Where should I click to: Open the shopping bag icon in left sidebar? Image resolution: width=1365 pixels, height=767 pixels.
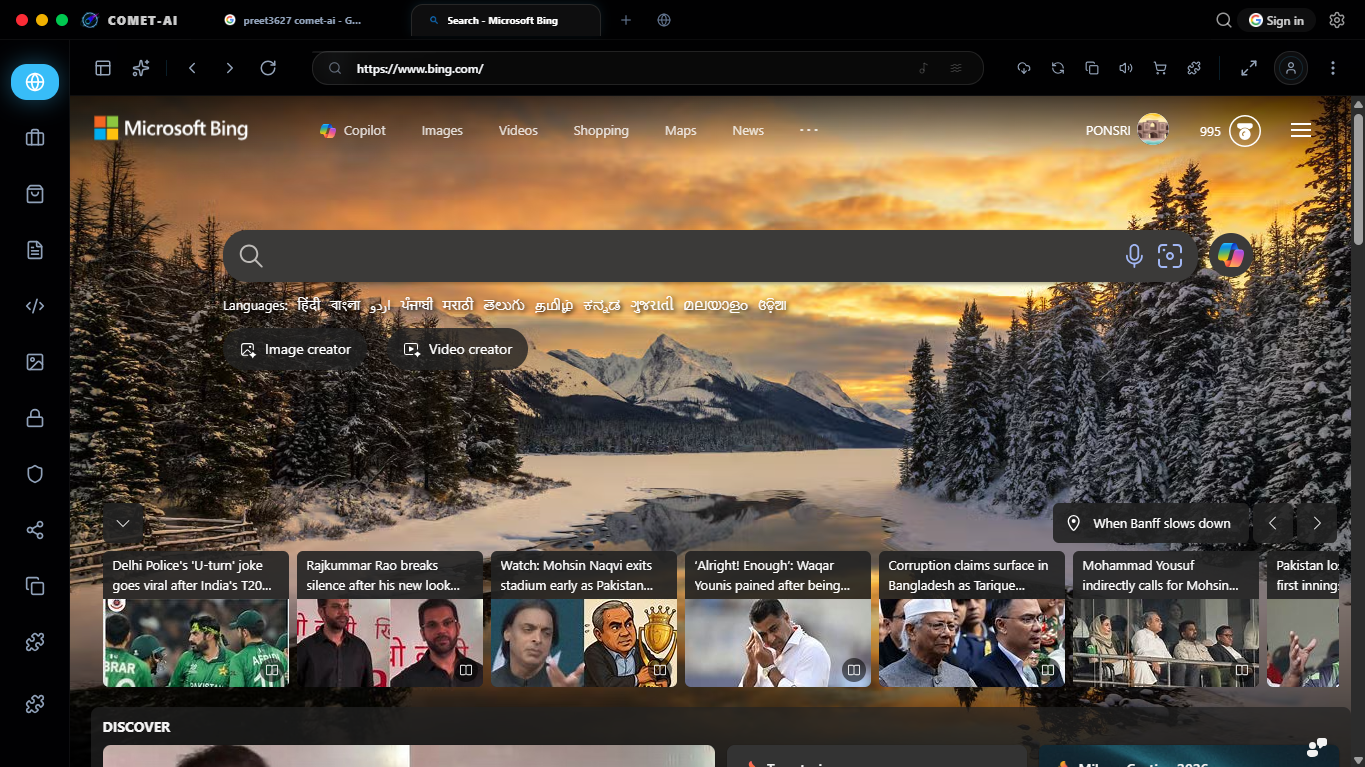pos(35,194)
